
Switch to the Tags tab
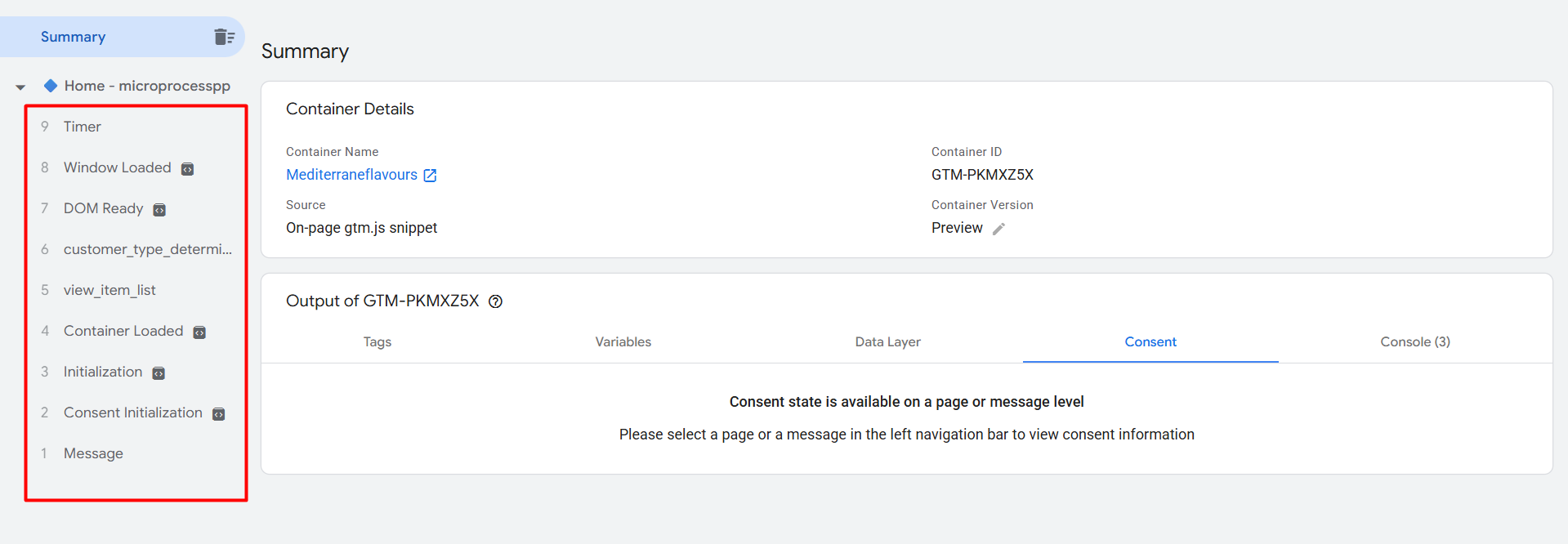pos(377,341)
